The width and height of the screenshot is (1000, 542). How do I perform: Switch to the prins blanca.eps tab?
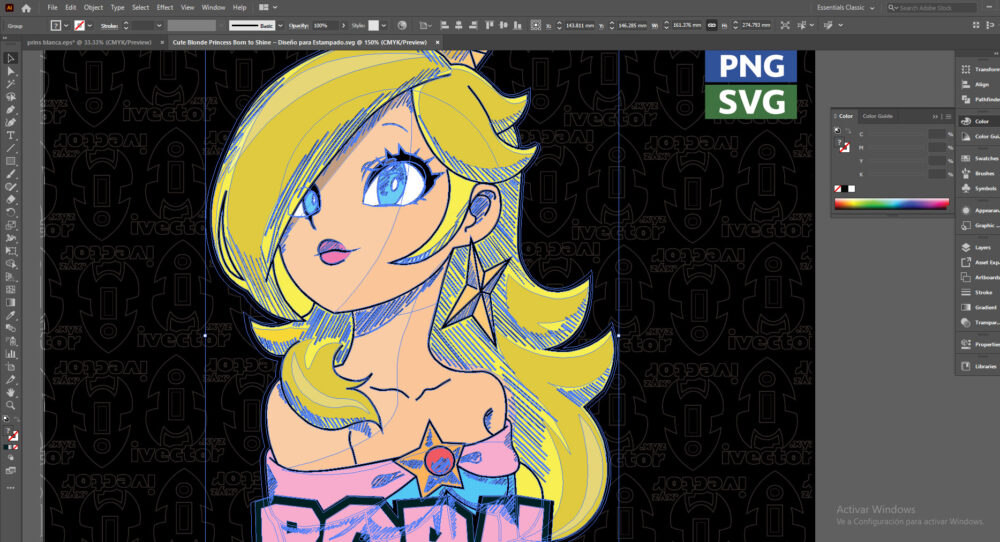point(89,42)
